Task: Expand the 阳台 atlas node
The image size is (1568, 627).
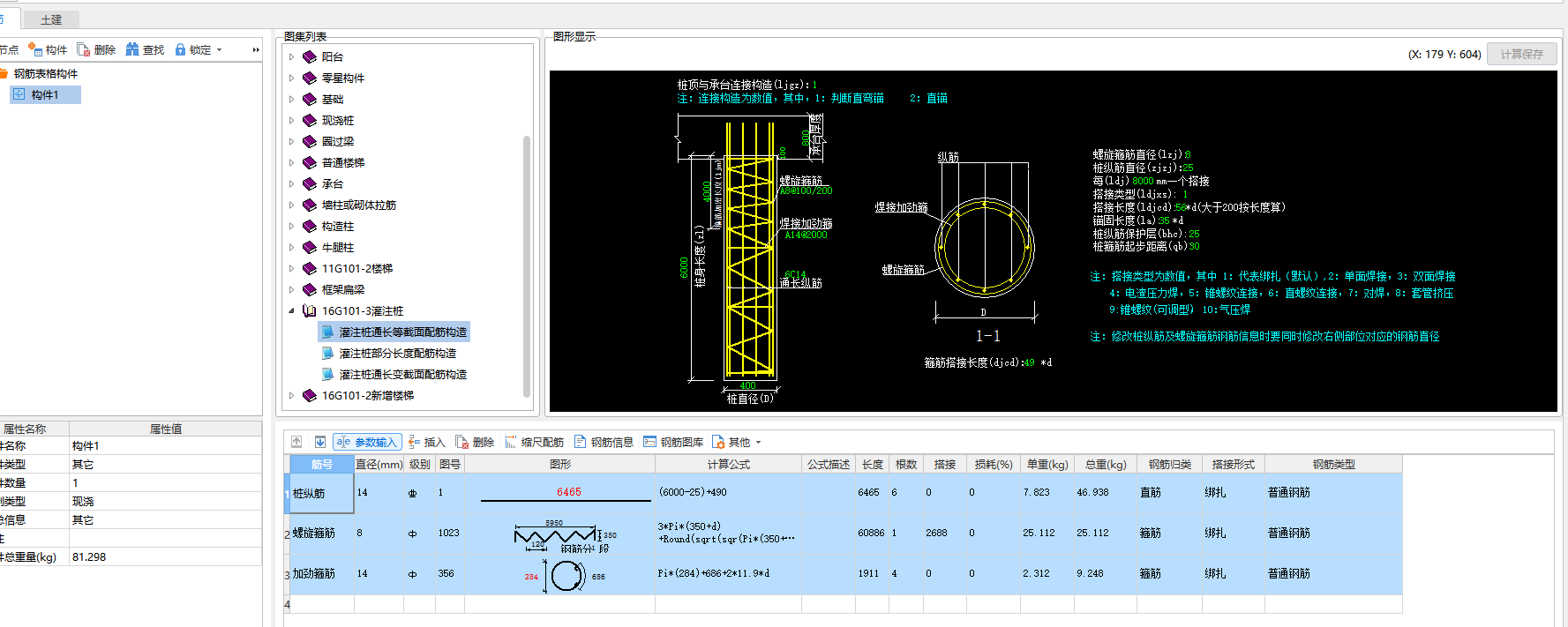Action: pyautogui.click(x=291, y=56)
